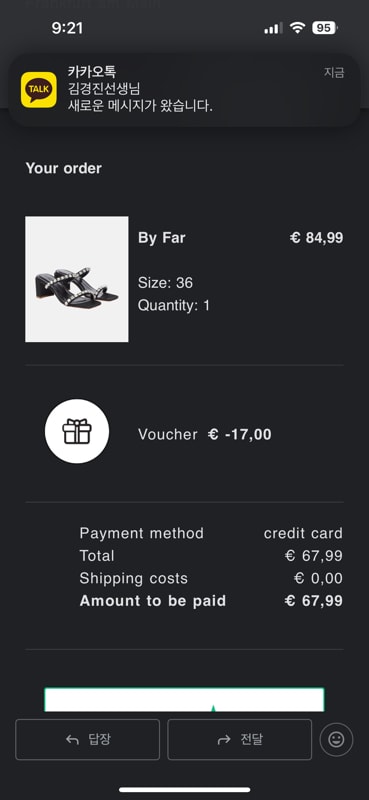Tap the battery indicator showing 95
The image size is (369, 800).
pyautogui.click(x=325, y=28)
